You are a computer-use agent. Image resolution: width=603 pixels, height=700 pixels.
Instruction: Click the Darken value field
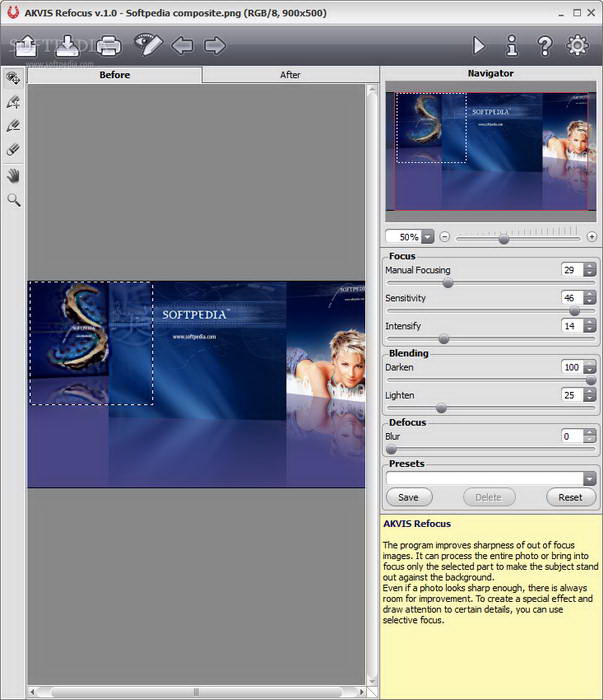coord(572,367)
